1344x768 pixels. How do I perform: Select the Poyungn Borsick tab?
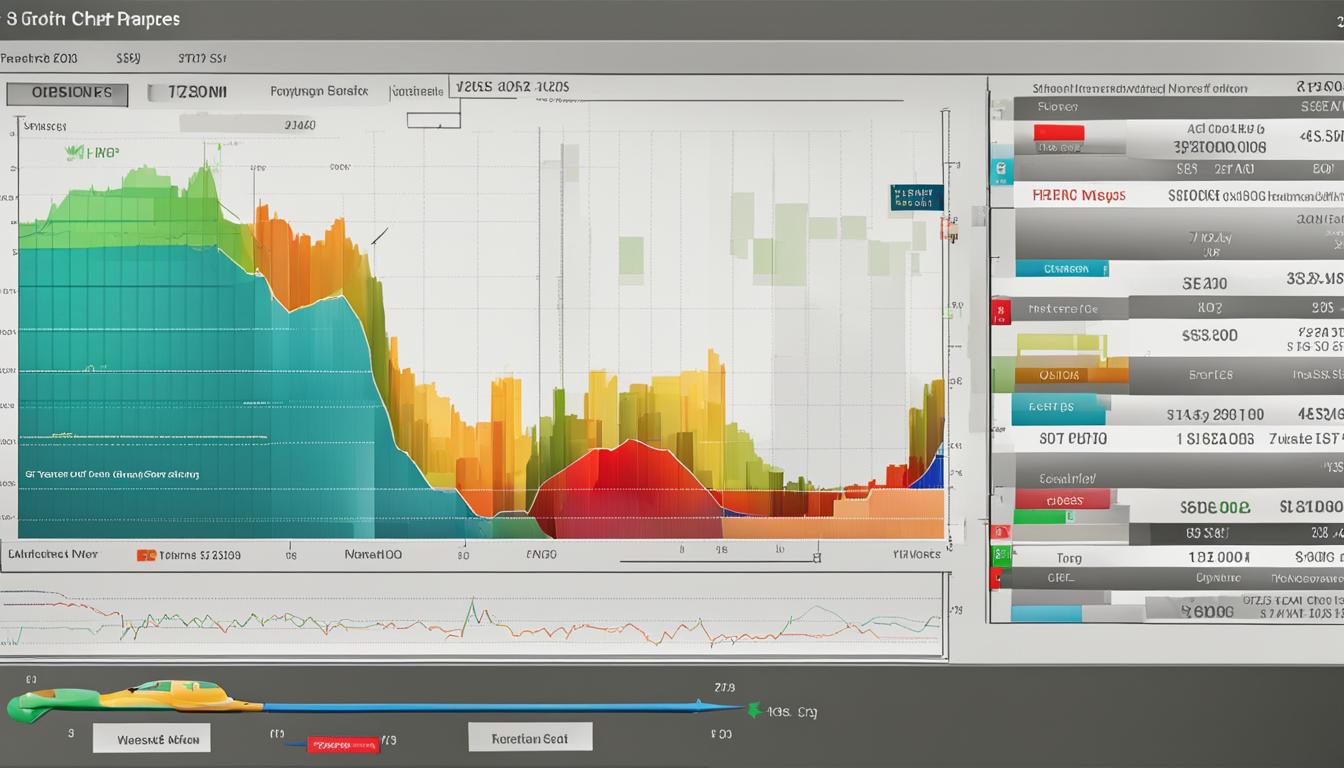click(319, 91)
